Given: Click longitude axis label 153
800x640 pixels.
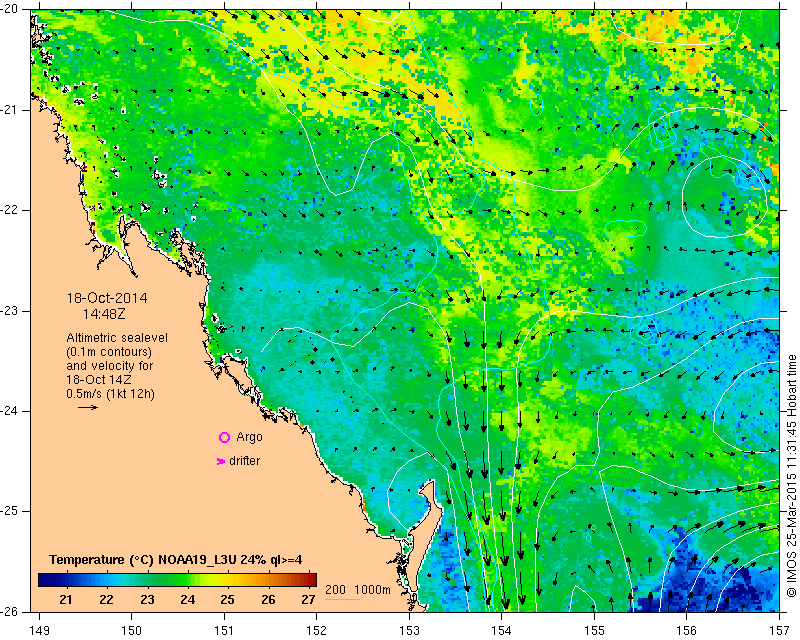Looking at the screenshot, I should [x=409, y=631].
